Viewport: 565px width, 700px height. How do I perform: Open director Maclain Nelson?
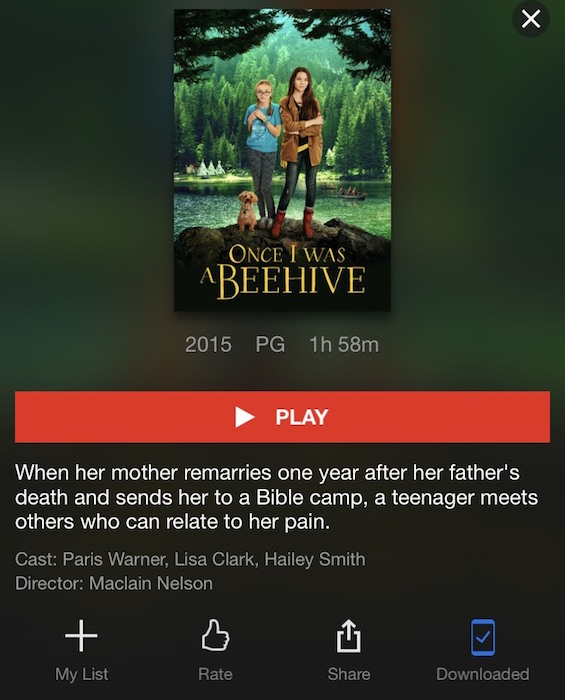151,583
